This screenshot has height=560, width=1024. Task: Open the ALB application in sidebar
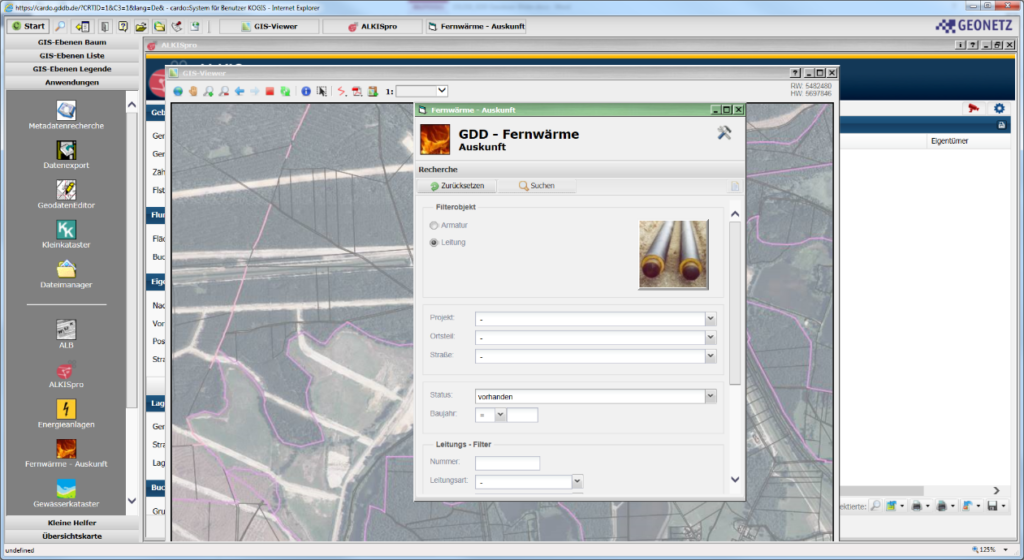(66, 330)
